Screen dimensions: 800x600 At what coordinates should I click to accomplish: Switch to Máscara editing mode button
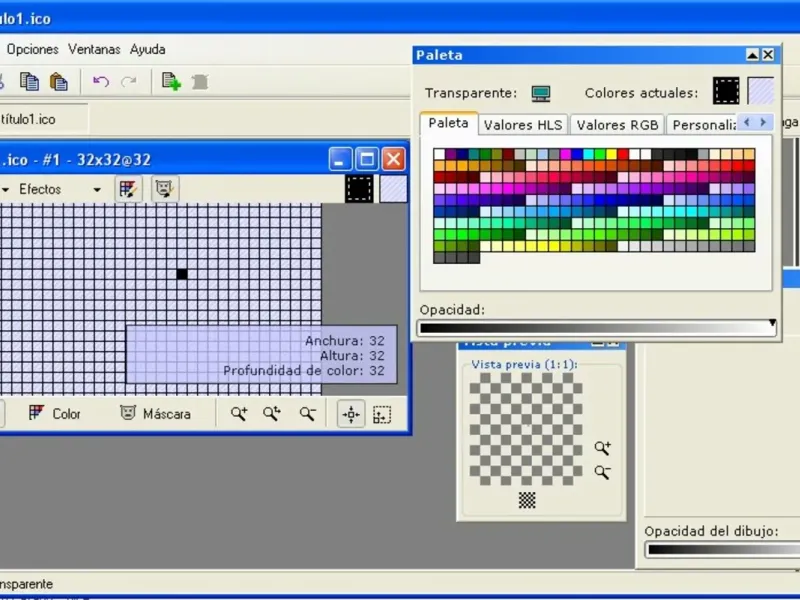click(155, 414)
